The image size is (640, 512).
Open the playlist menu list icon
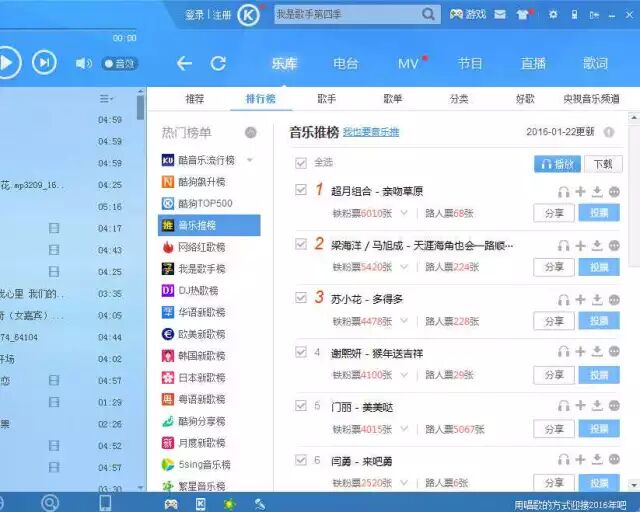(x=106, y=99)
